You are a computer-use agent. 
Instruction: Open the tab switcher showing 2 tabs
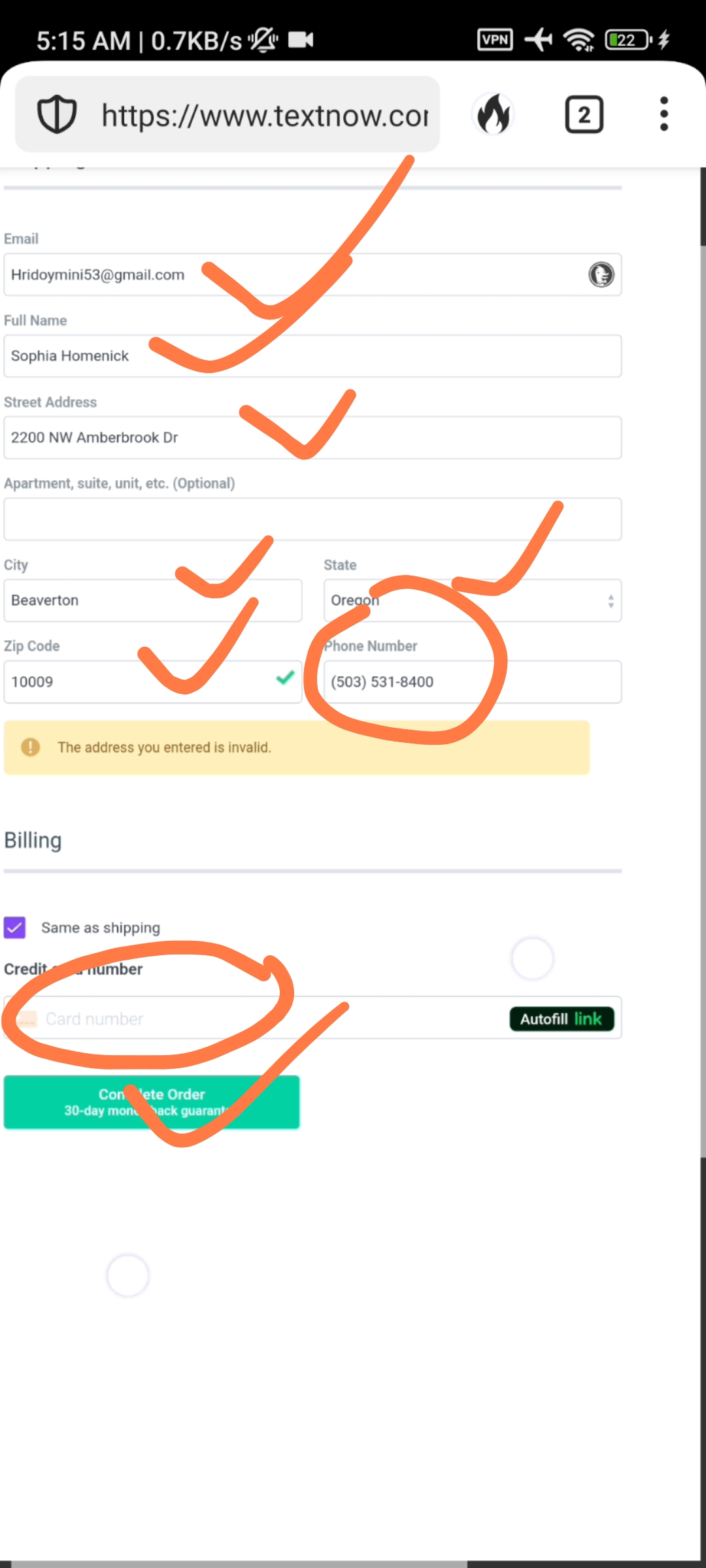tap(583, 115)
